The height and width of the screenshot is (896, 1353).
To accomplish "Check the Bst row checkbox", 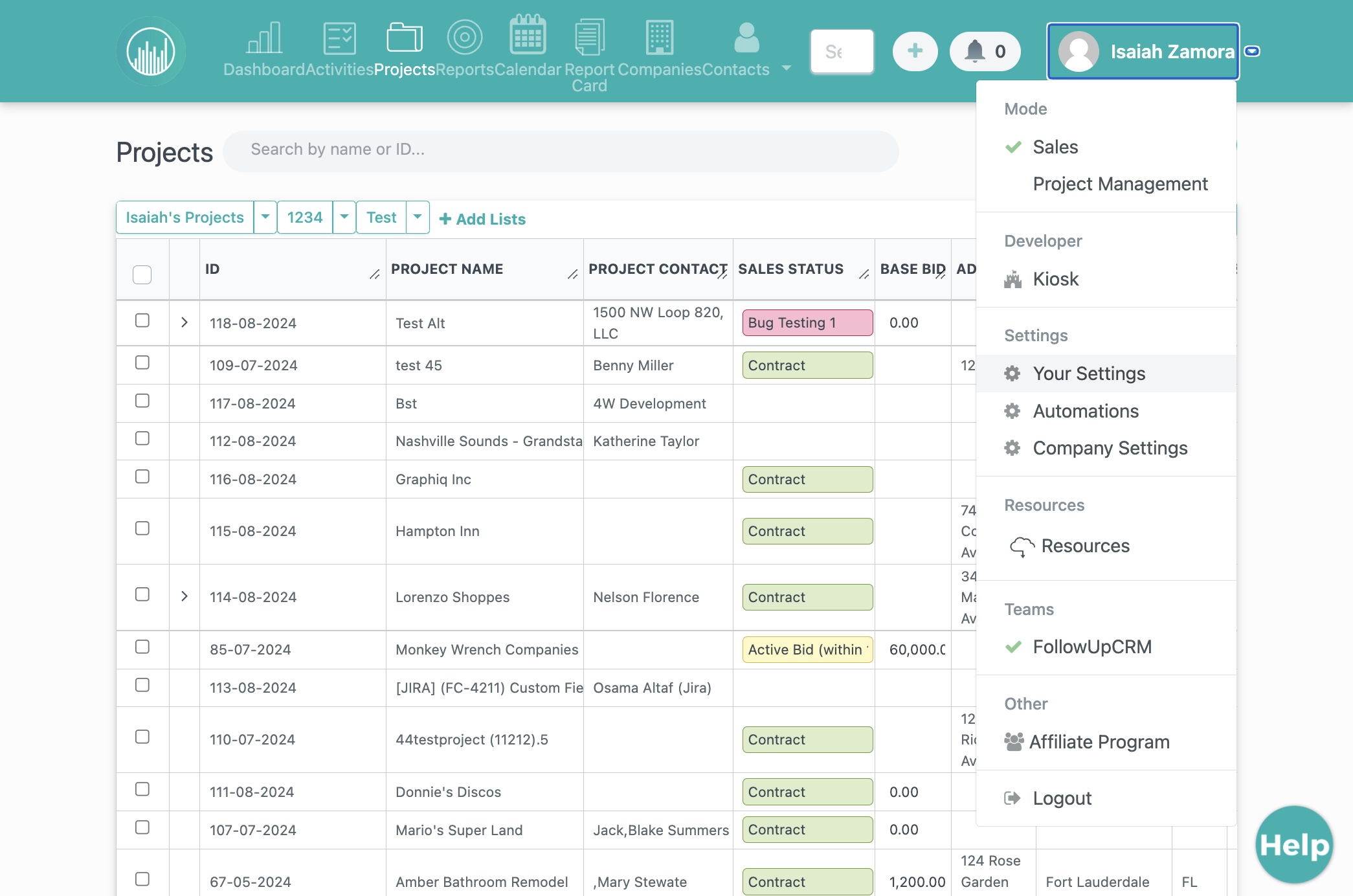I will click(x=142, y=401).
